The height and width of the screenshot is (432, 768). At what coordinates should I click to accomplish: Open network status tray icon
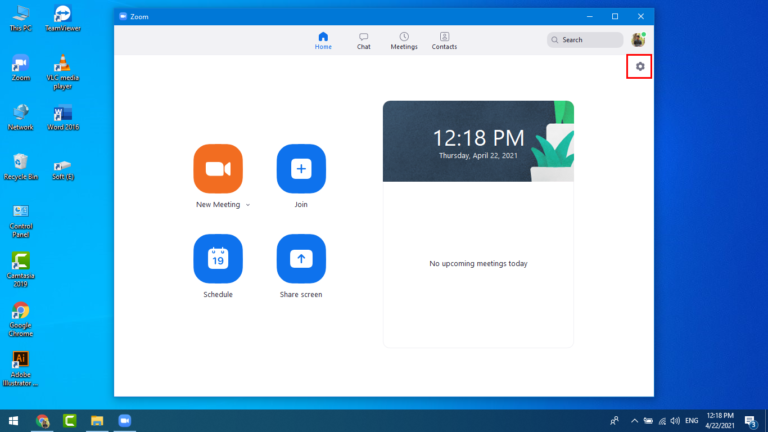click(662, 421)
